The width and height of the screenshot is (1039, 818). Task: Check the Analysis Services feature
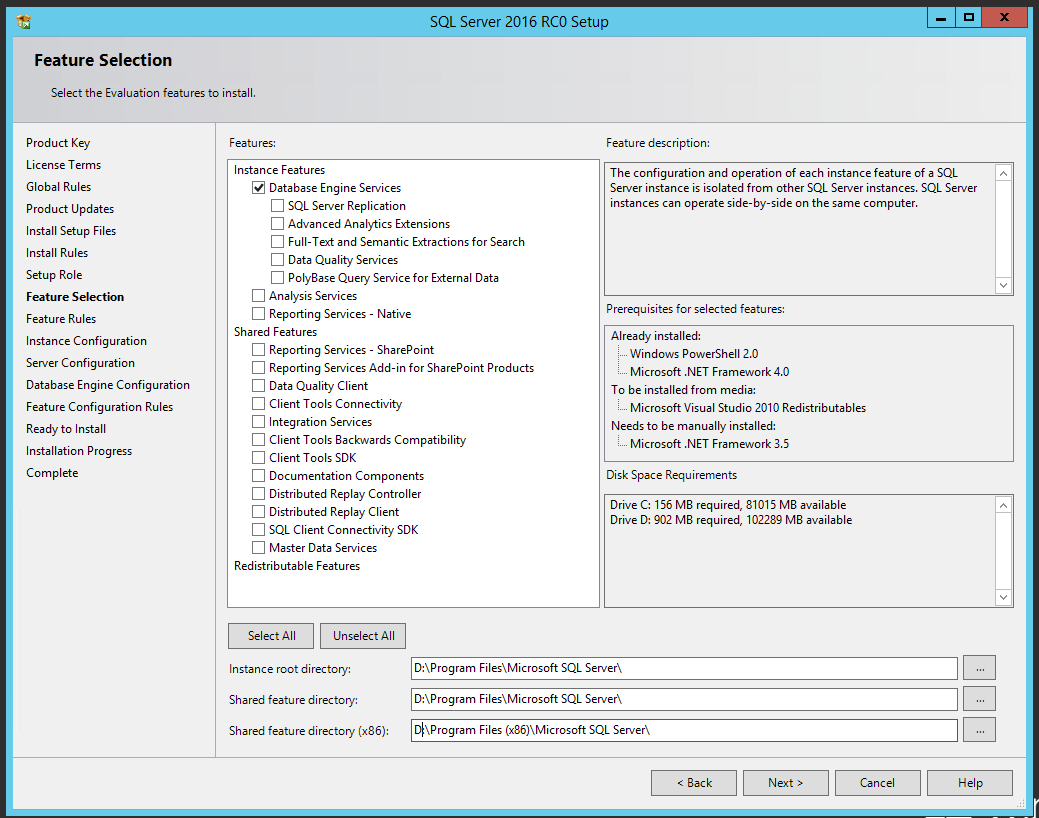tap(258, 295)
